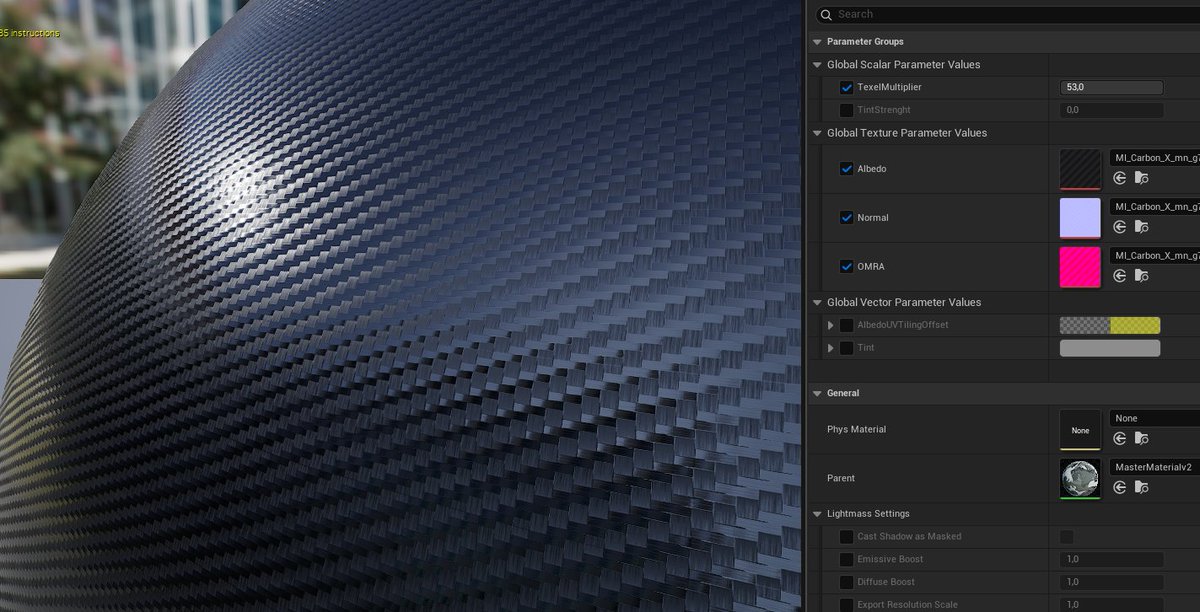Enable the Export Resolution Scale override
The width and height of the screenshot is (1200, 612).
(847, 605)
